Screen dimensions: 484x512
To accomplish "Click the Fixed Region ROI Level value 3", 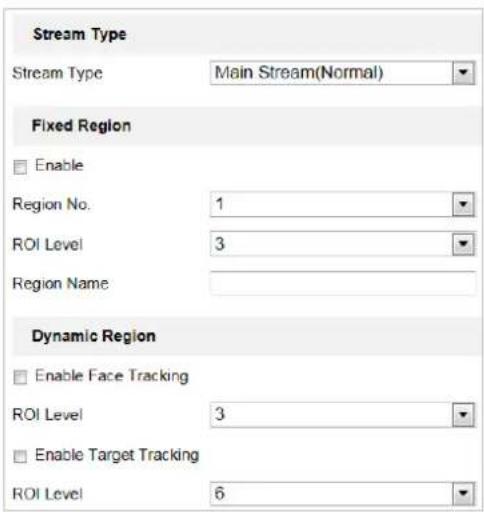I will click(x=343, y=244).
